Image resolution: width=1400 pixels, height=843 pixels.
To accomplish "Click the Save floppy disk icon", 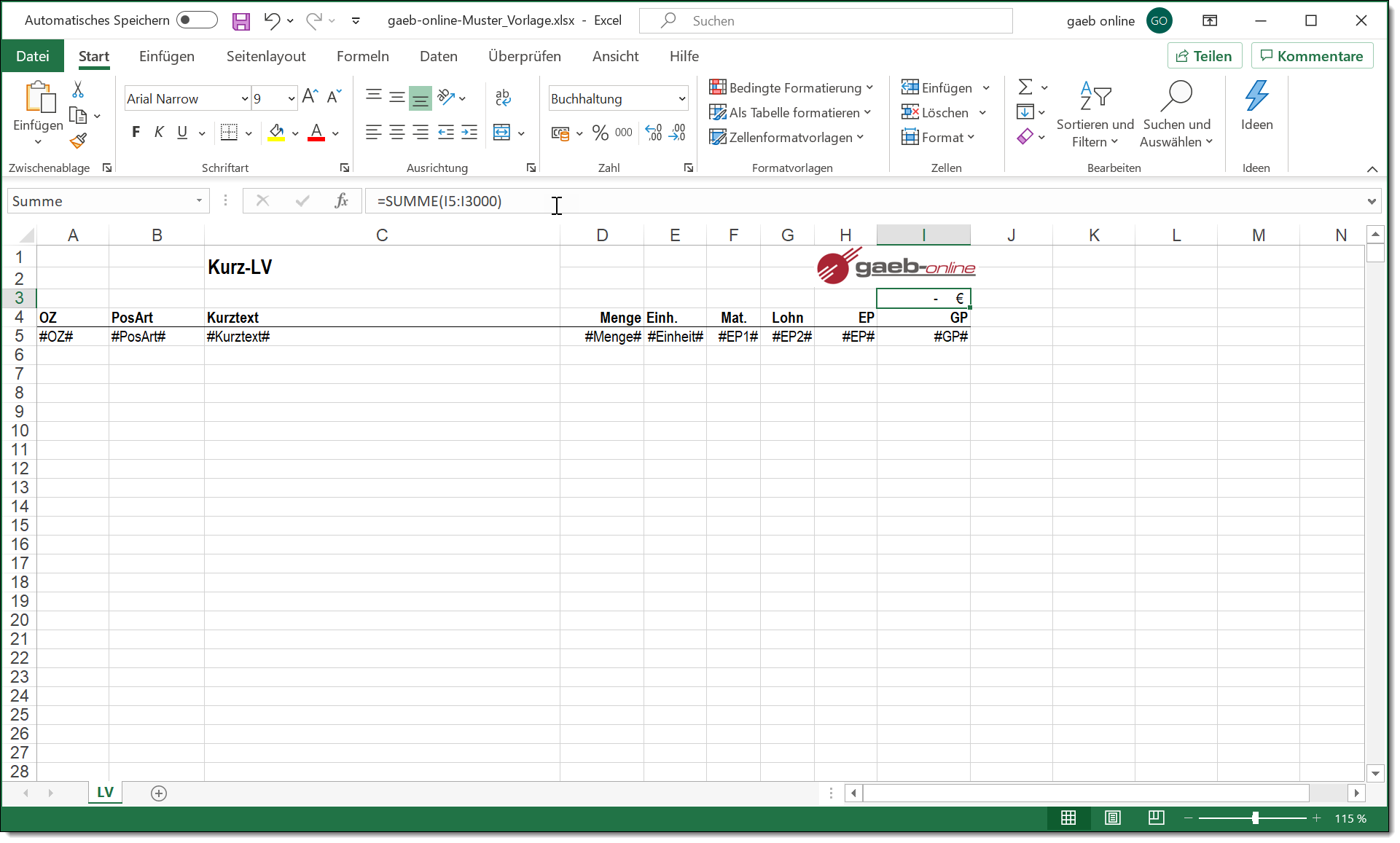I will [x=240, y=21].
